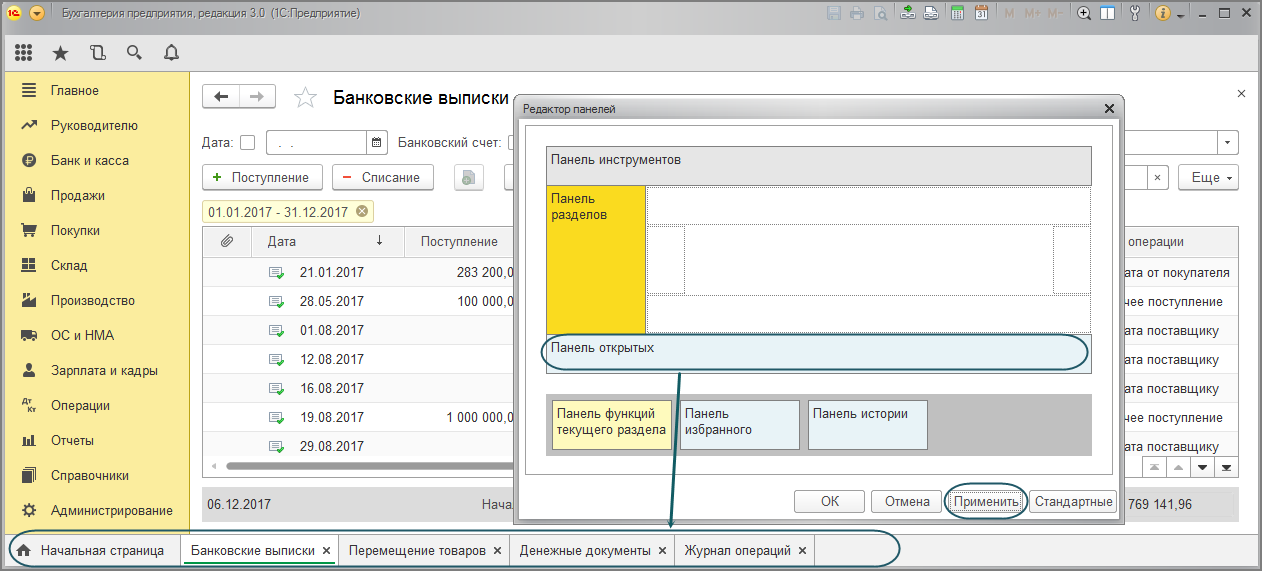Open the Продажи section
Image resolution: width=1262 pixels, height=571 pixels.
coord(78,195)
